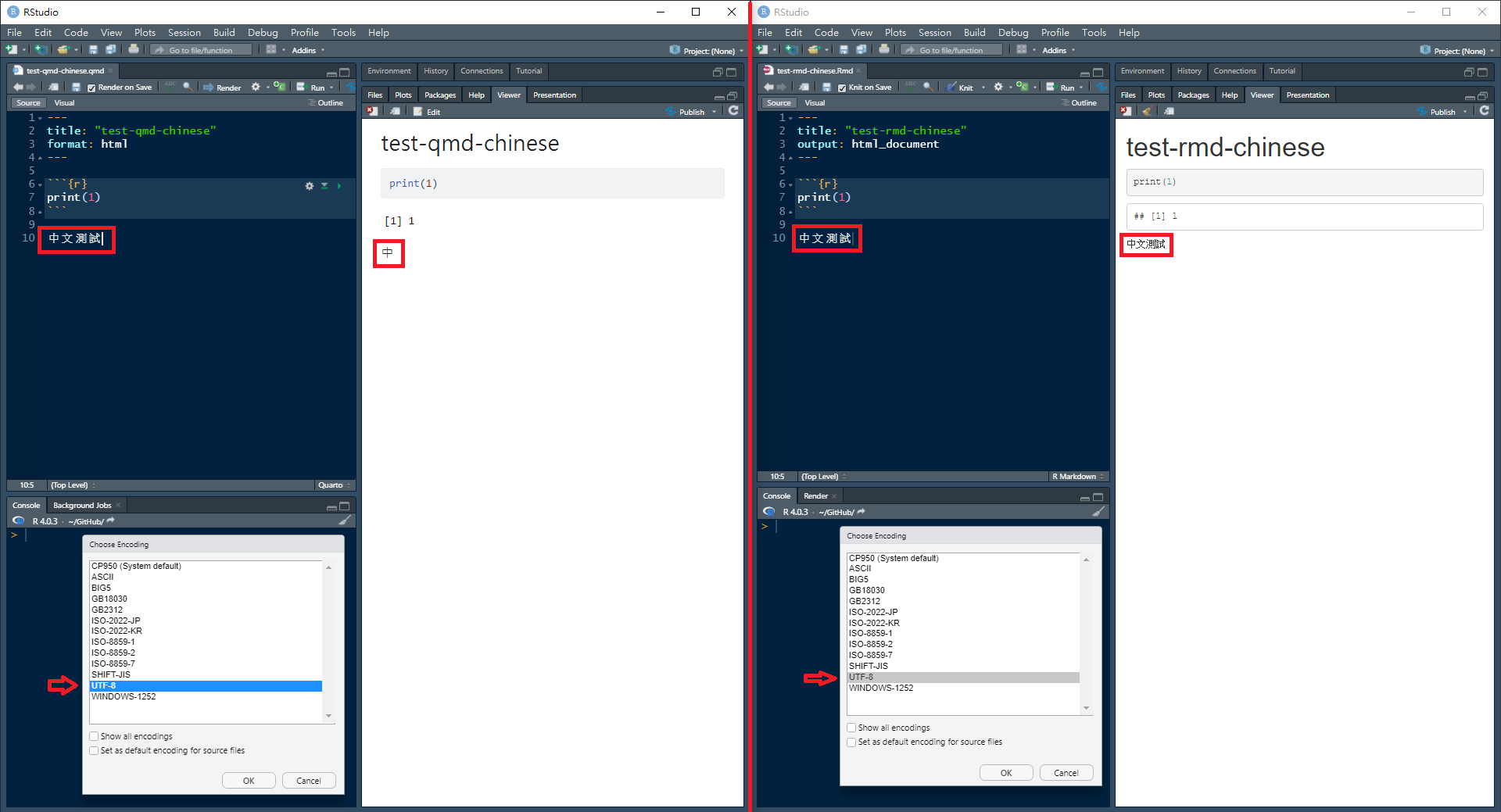
Task: Save all icon in right RStudio toolbar
Action: click(x=862, y=49)
